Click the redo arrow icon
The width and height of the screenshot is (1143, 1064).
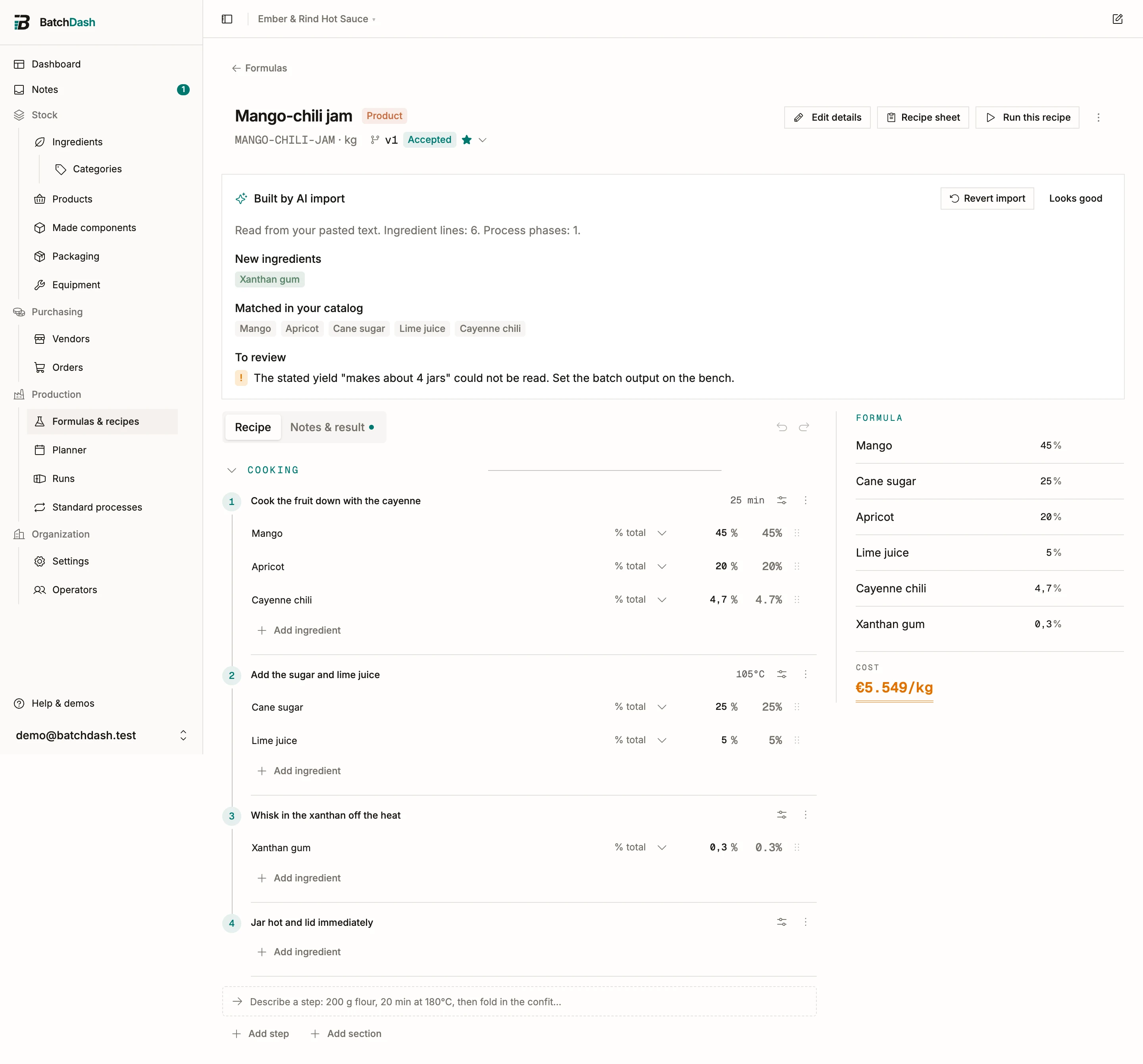[804, 427]
